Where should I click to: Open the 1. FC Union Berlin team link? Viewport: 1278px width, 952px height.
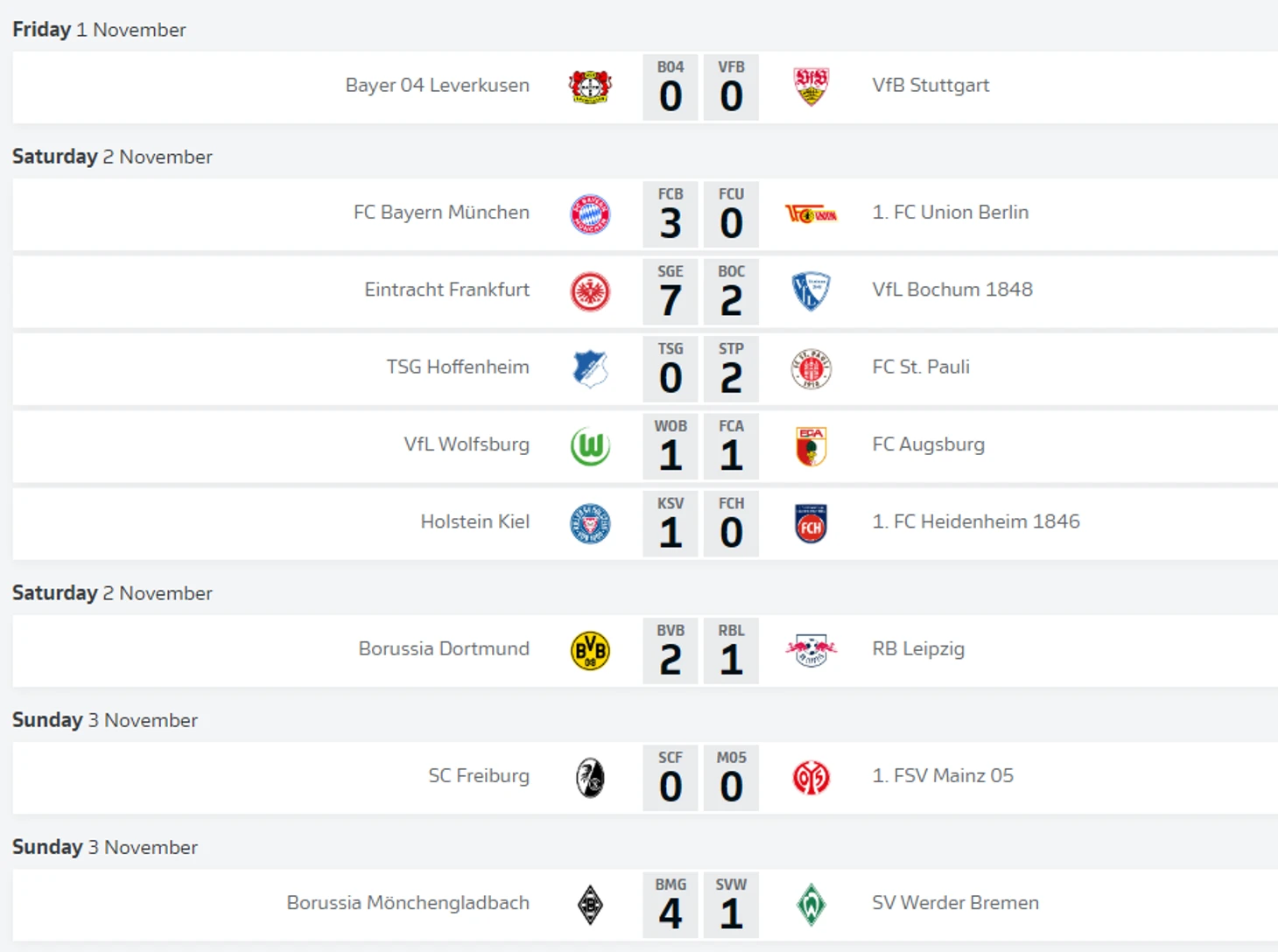coord(950,212)
